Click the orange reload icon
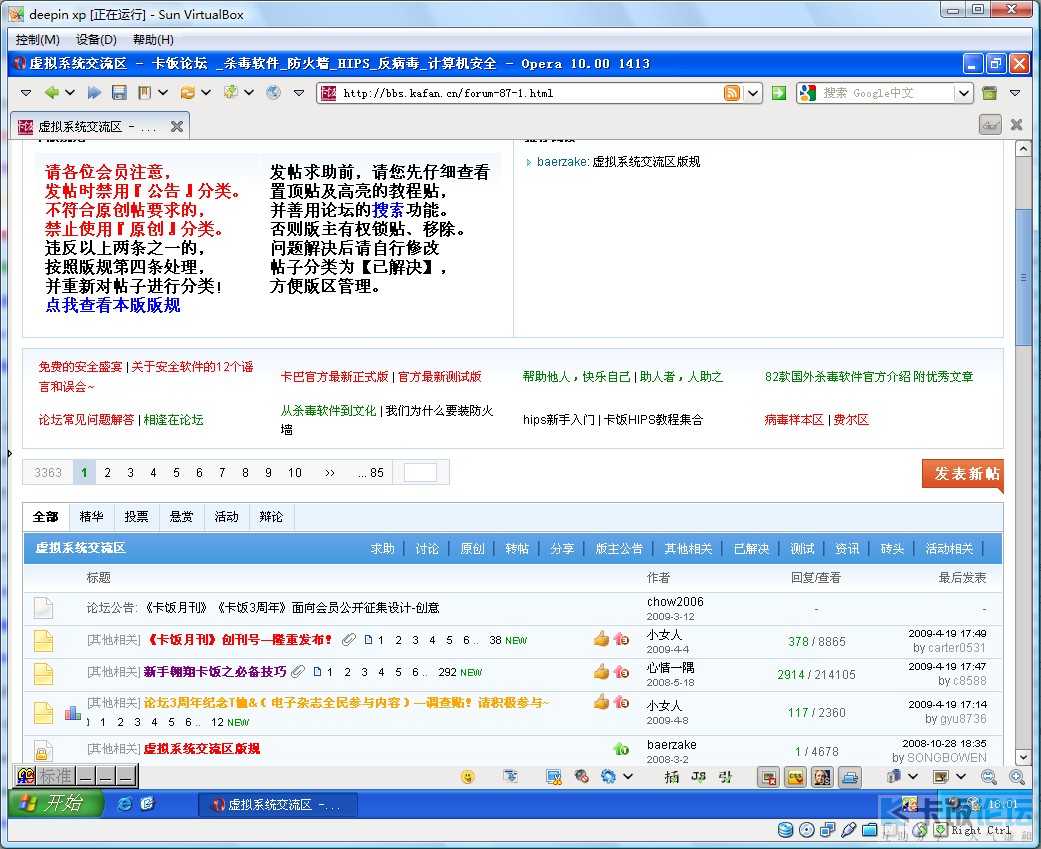Image resolution: width=1041 pixels, height=849 pixels. click(188, 93)
